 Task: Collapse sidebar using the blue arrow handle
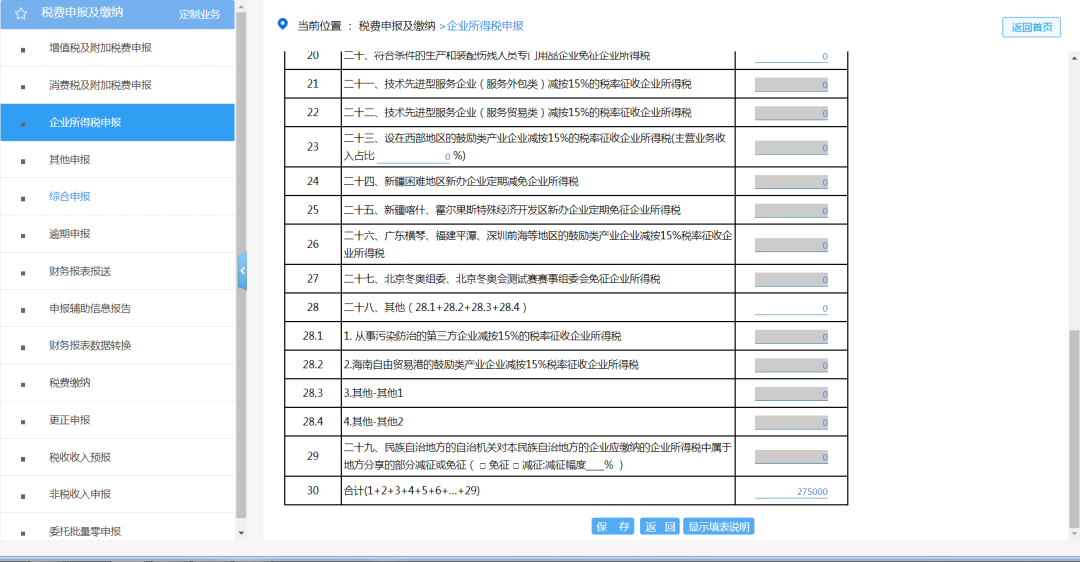pos(242,271)
